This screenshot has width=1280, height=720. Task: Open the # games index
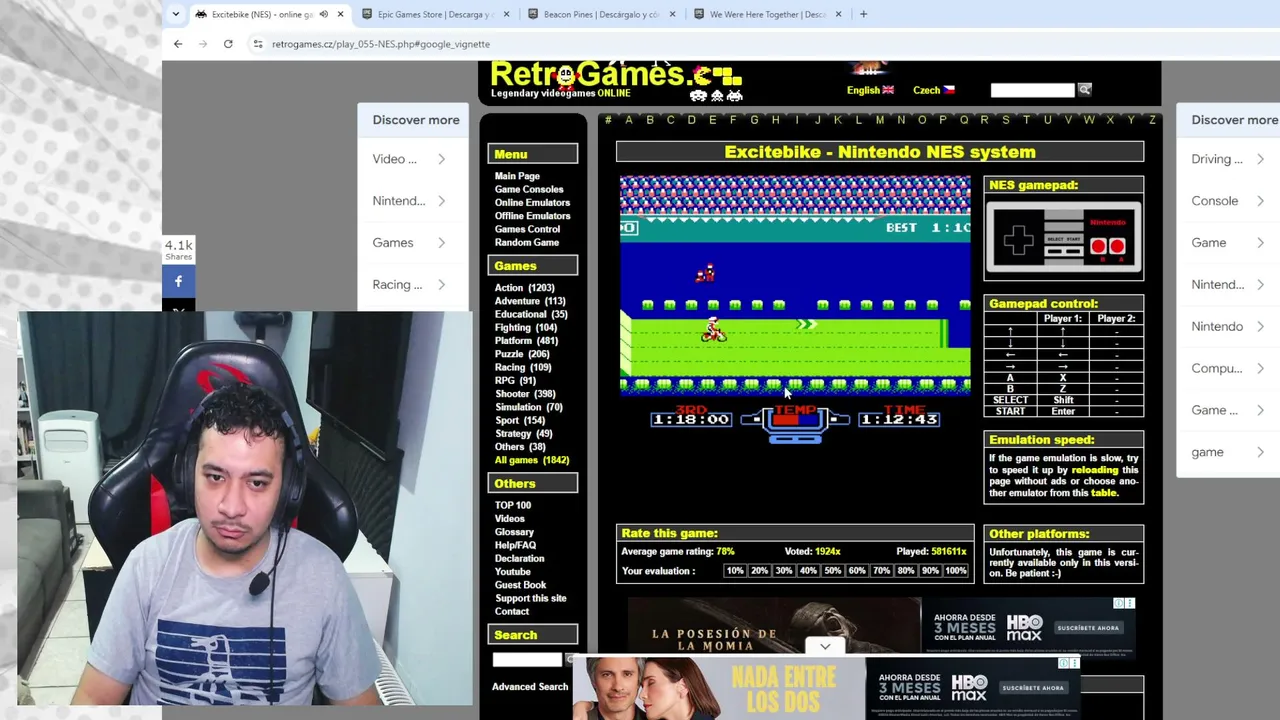pyautogui.click(x=608, y=120)
